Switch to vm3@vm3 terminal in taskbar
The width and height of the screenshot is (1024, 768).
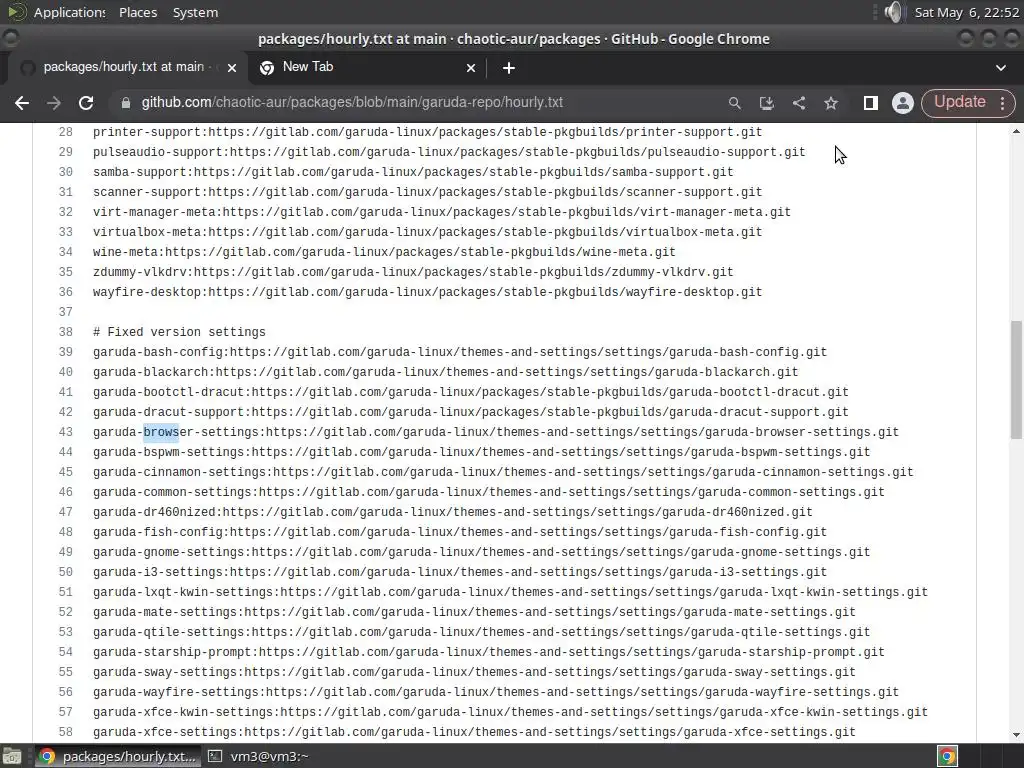[259, 756]
